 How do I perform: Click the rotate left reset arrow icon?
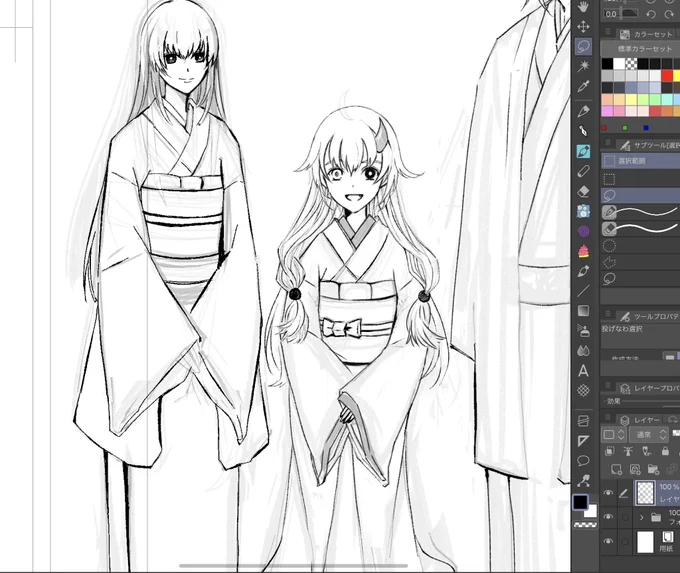click(x=651, y=14)
